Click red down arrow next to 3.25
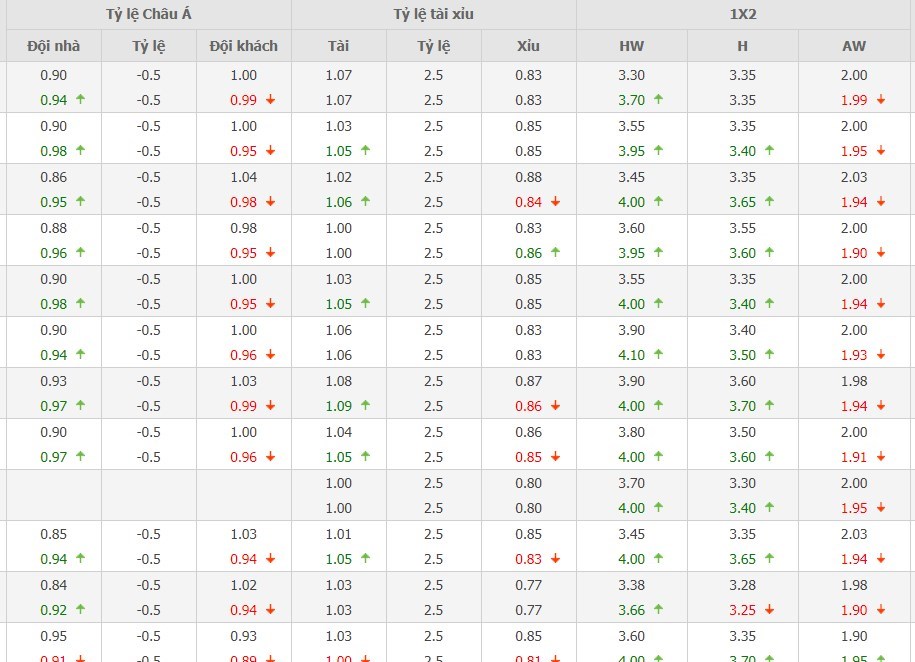 click(x=770, y=610)
